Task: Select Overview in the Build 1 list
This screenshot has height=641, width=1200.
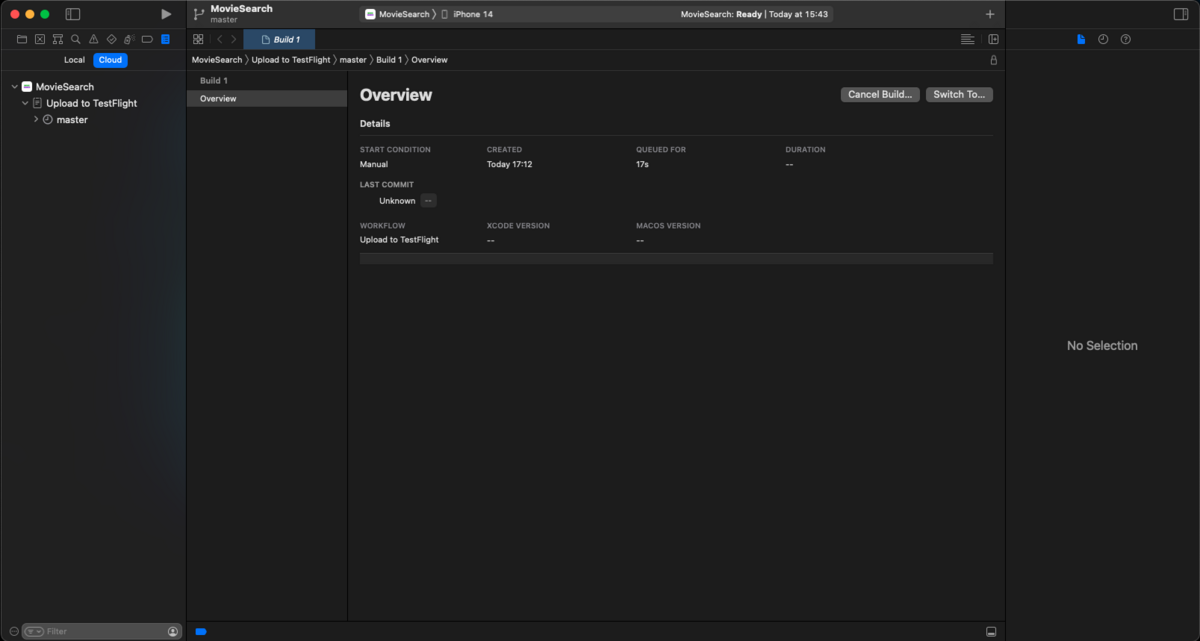Action: (267, 99)
